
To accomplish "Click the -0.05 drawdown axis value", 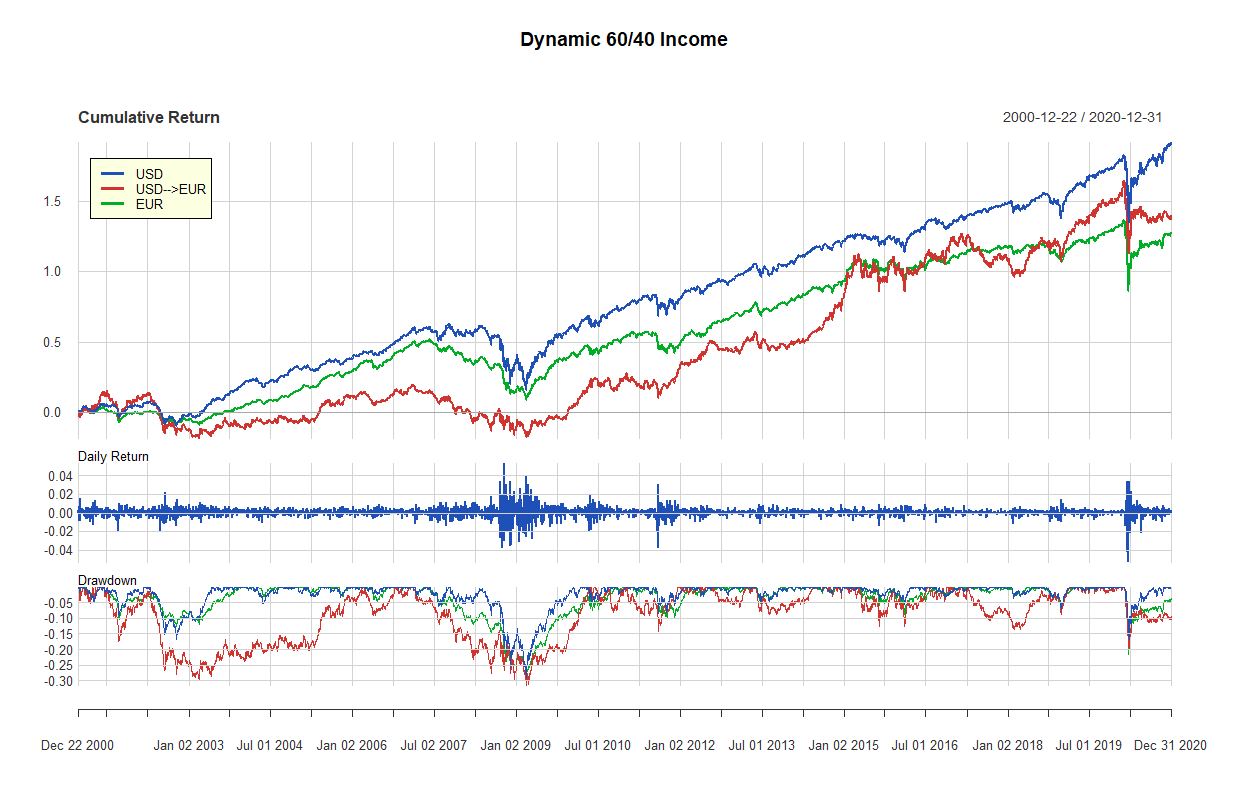I will click(58, 603).
